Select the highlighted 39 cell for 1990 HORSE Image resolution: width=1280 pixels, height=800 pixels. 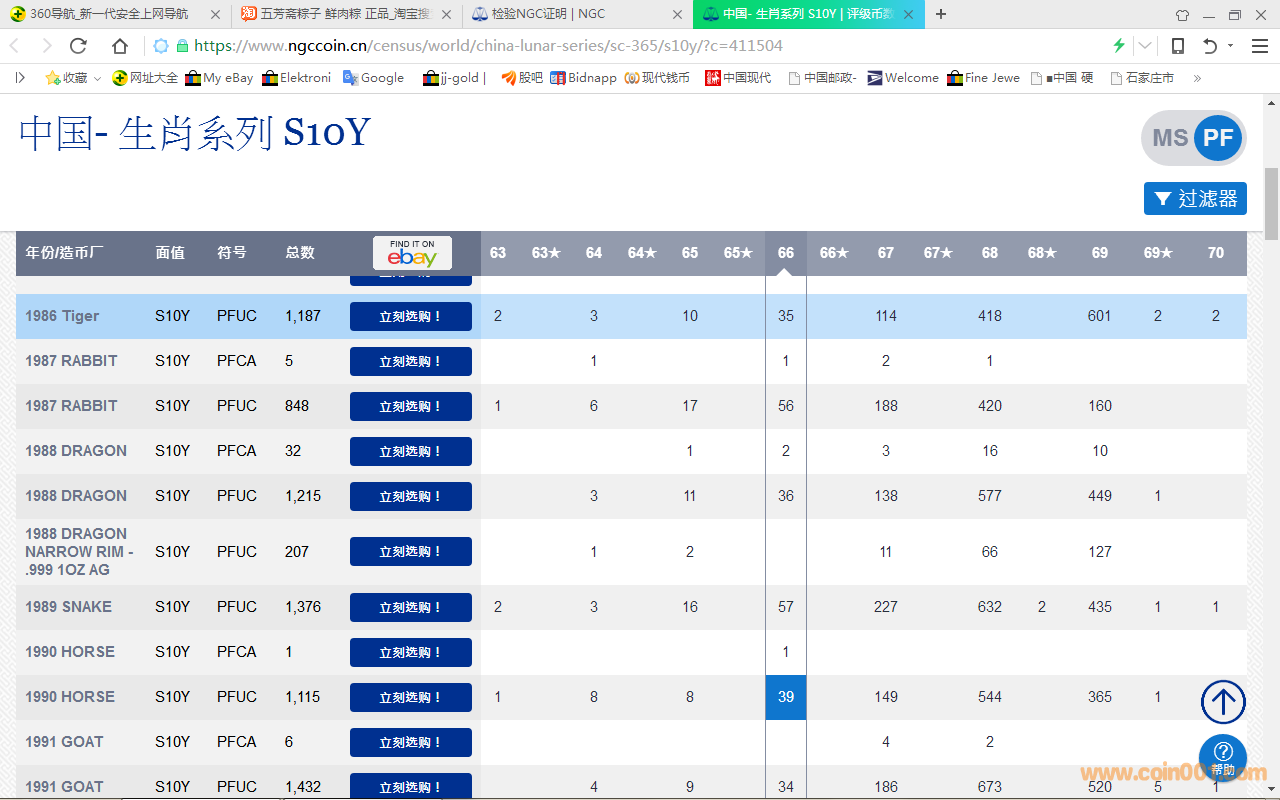pos(785,697)
